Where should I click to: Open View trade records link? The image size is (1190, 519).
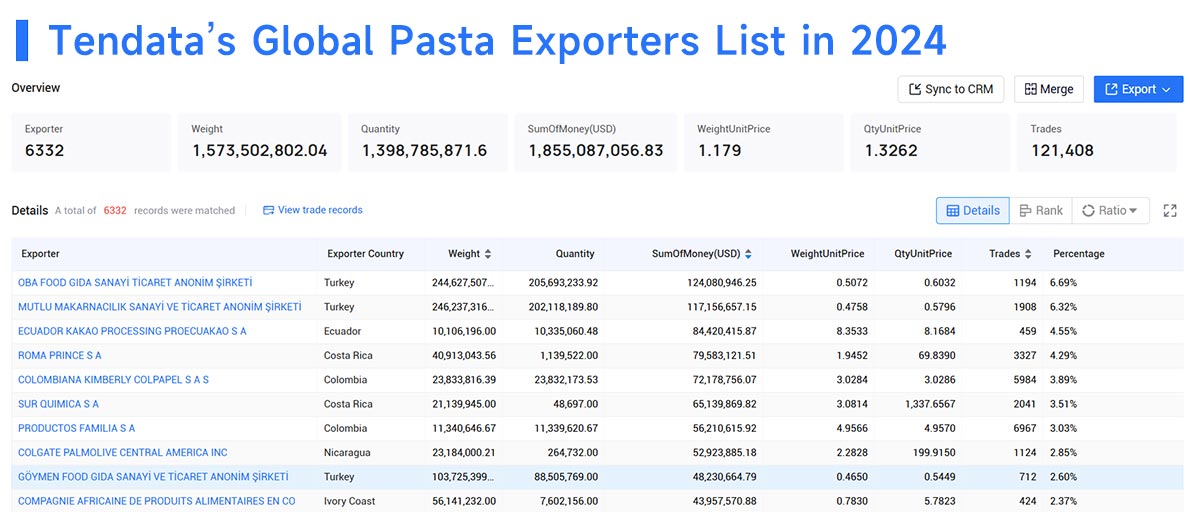[x=320, y=210]
